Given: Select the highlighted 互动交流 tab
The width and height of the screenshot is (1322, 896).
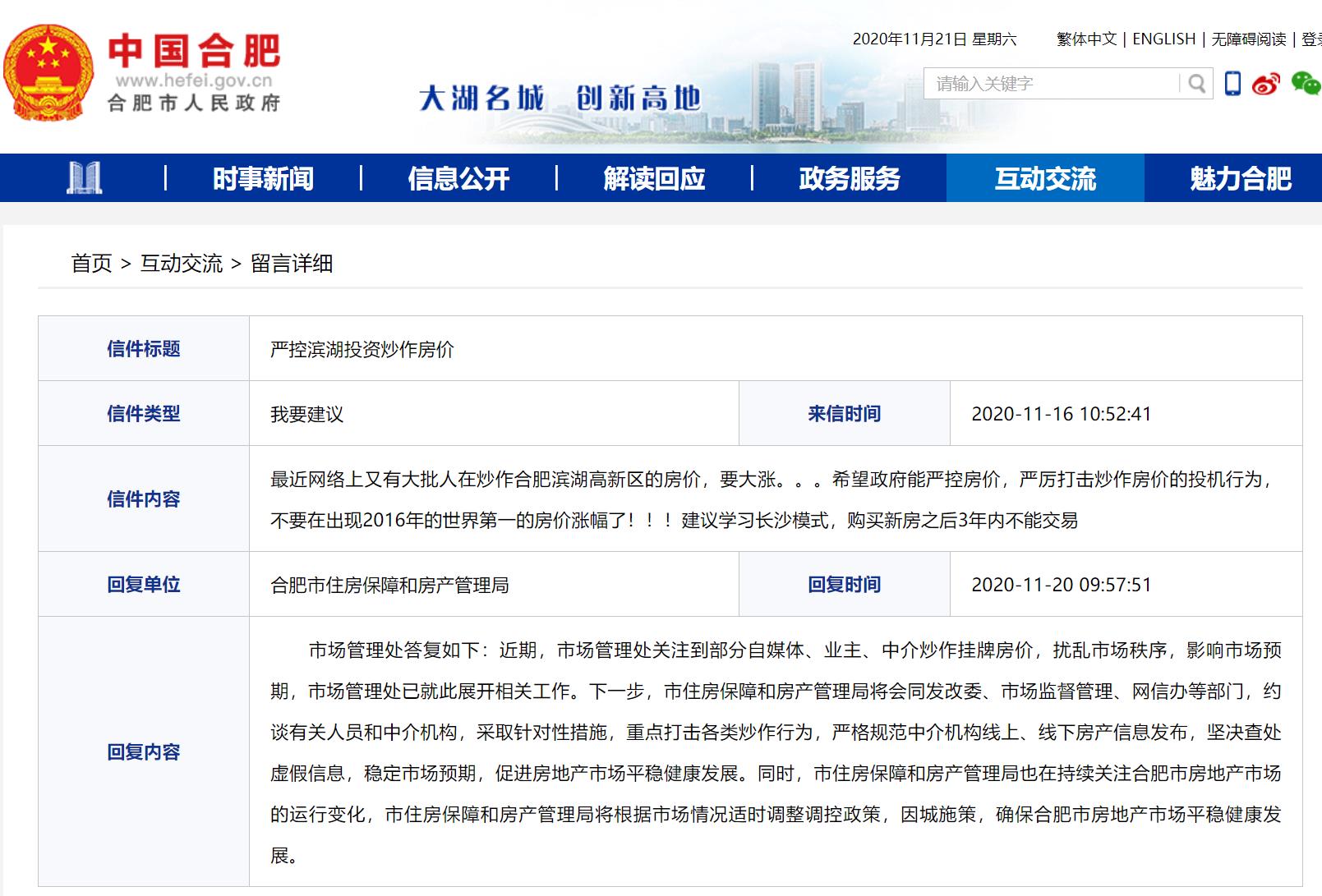Looking at the screenshot, I should 1044,177.
